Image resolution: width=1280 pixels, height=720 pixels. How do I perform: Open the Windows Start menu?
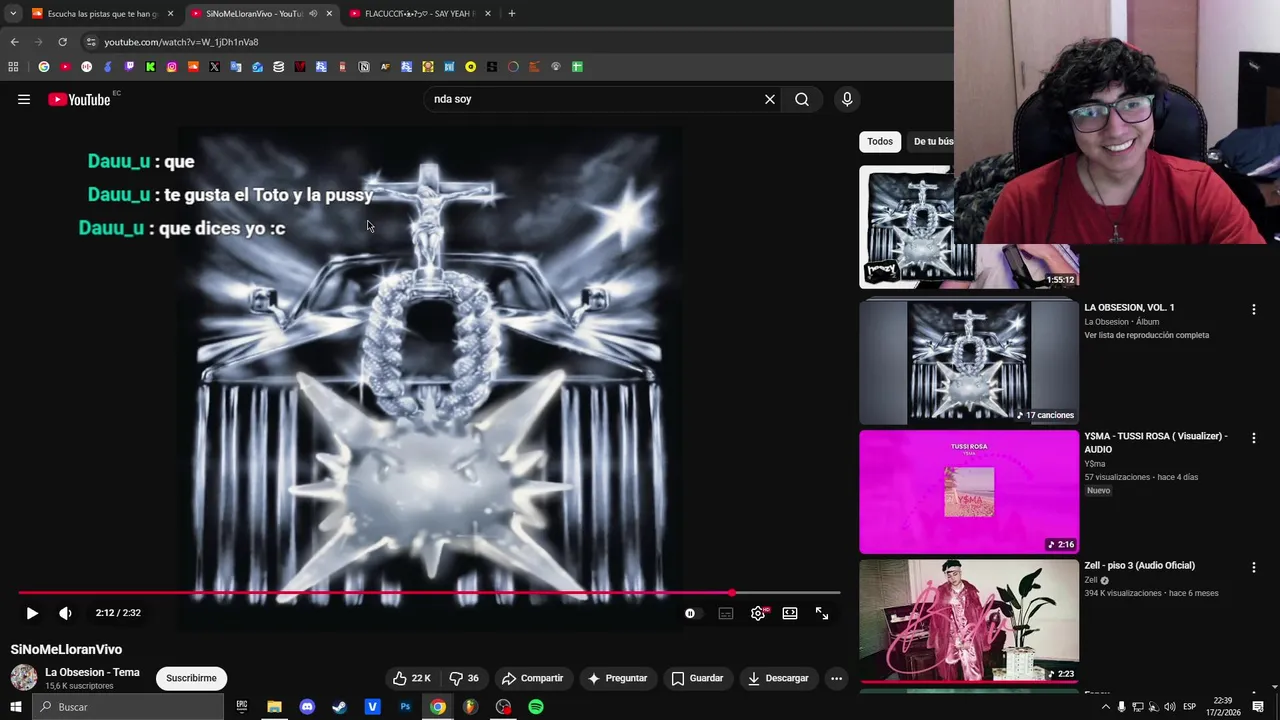pyautogui.click(x=15, y=707)
